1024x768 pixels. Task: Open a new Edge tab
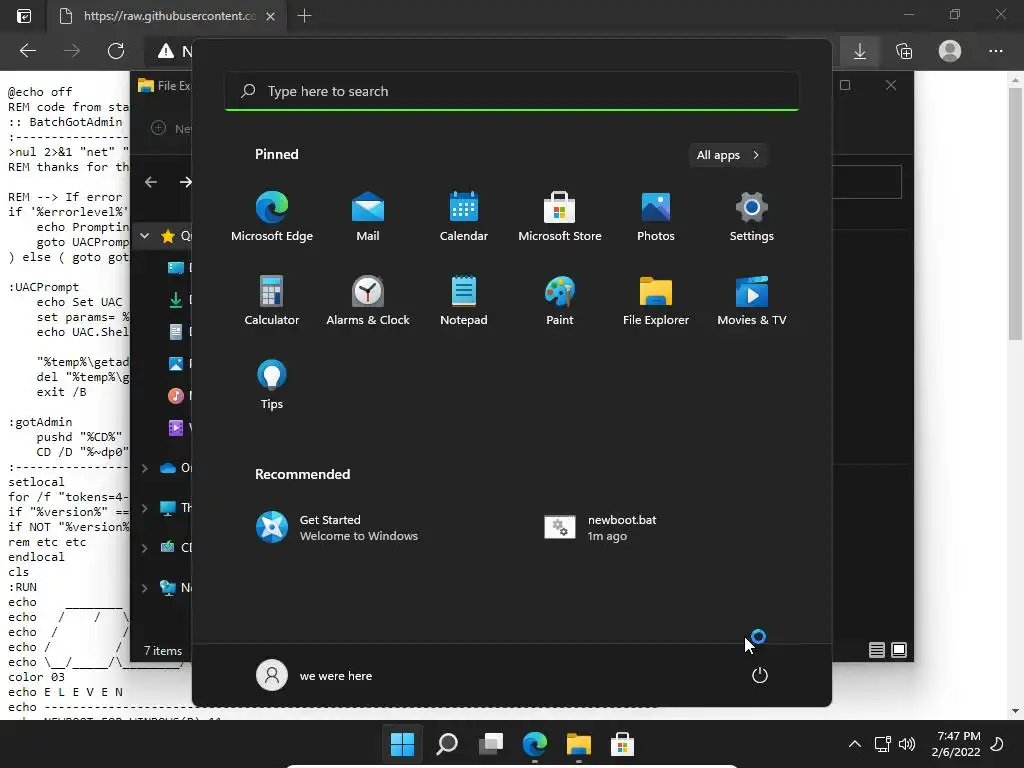[x=304, y=16]
